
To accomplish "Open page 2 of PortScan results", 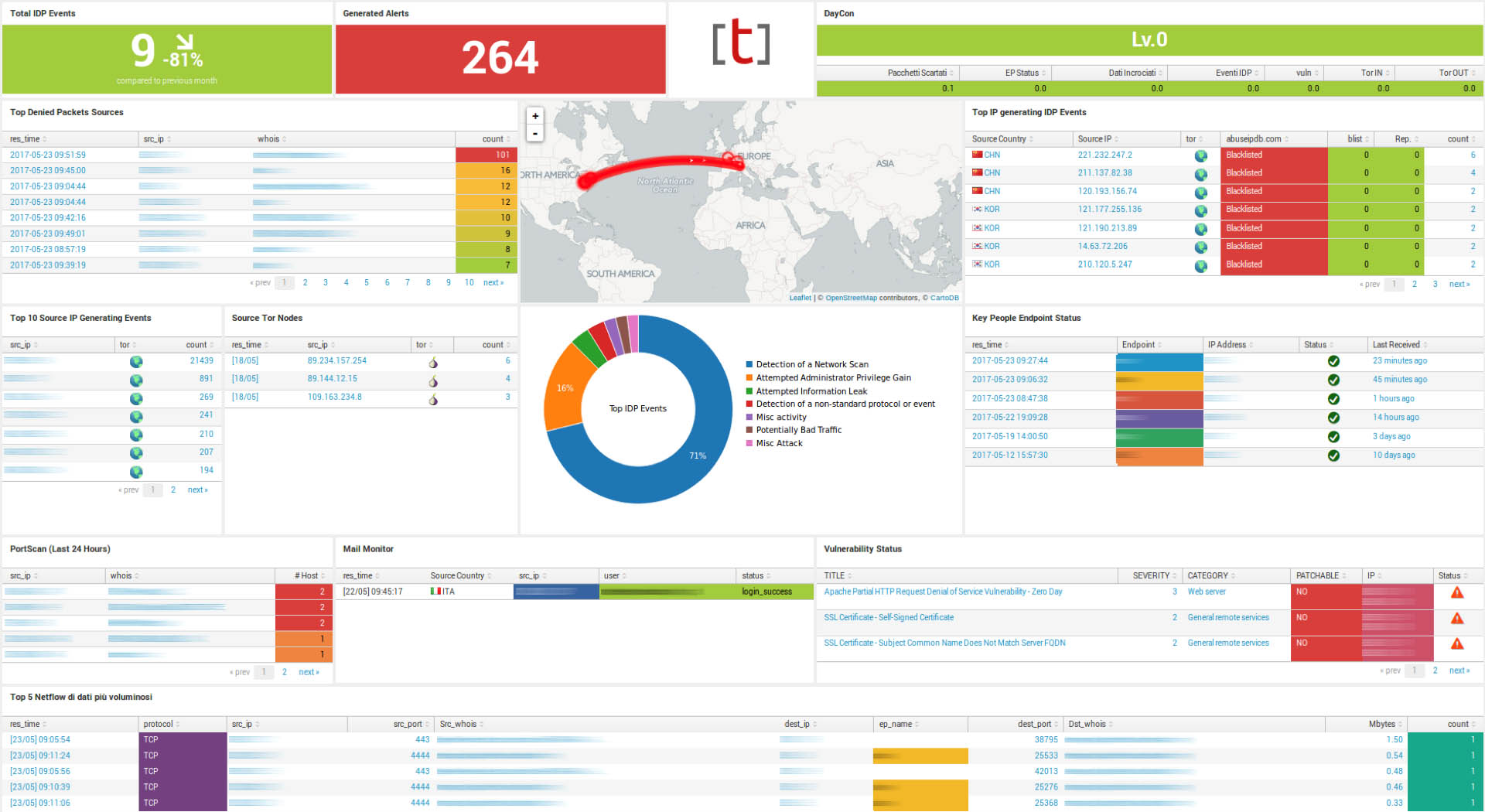I will coord(285,672).
